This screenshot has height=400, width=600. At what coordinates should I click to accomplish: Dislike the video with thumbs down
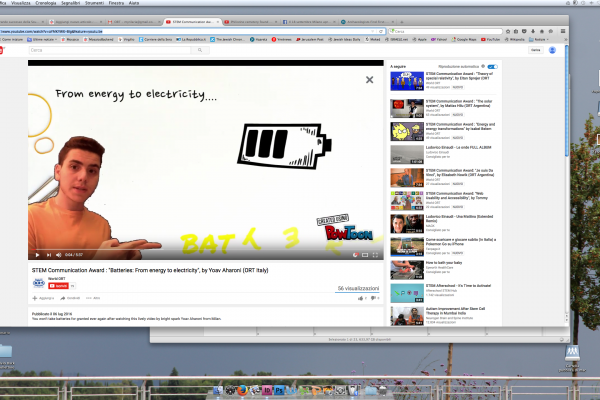375,298
